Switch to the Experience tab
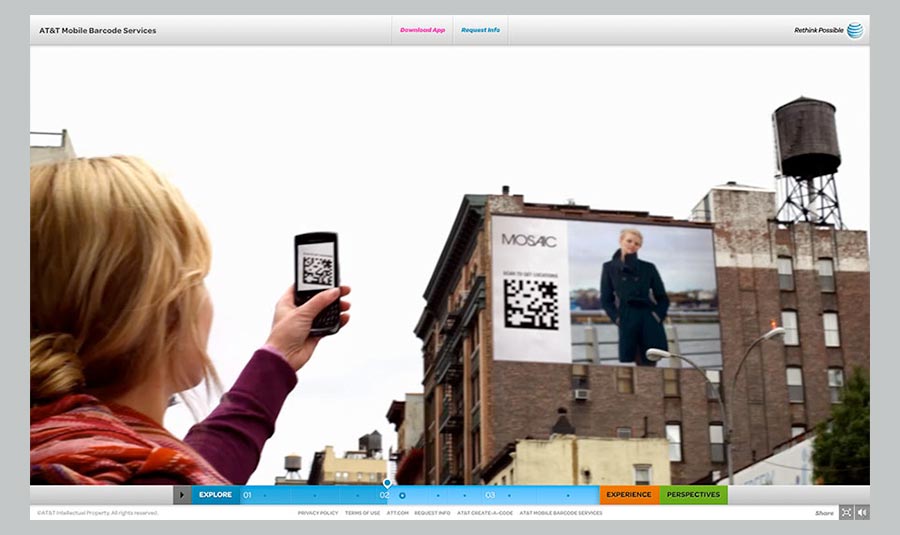The width and height of the screenshot is (900, 535). 629,494
